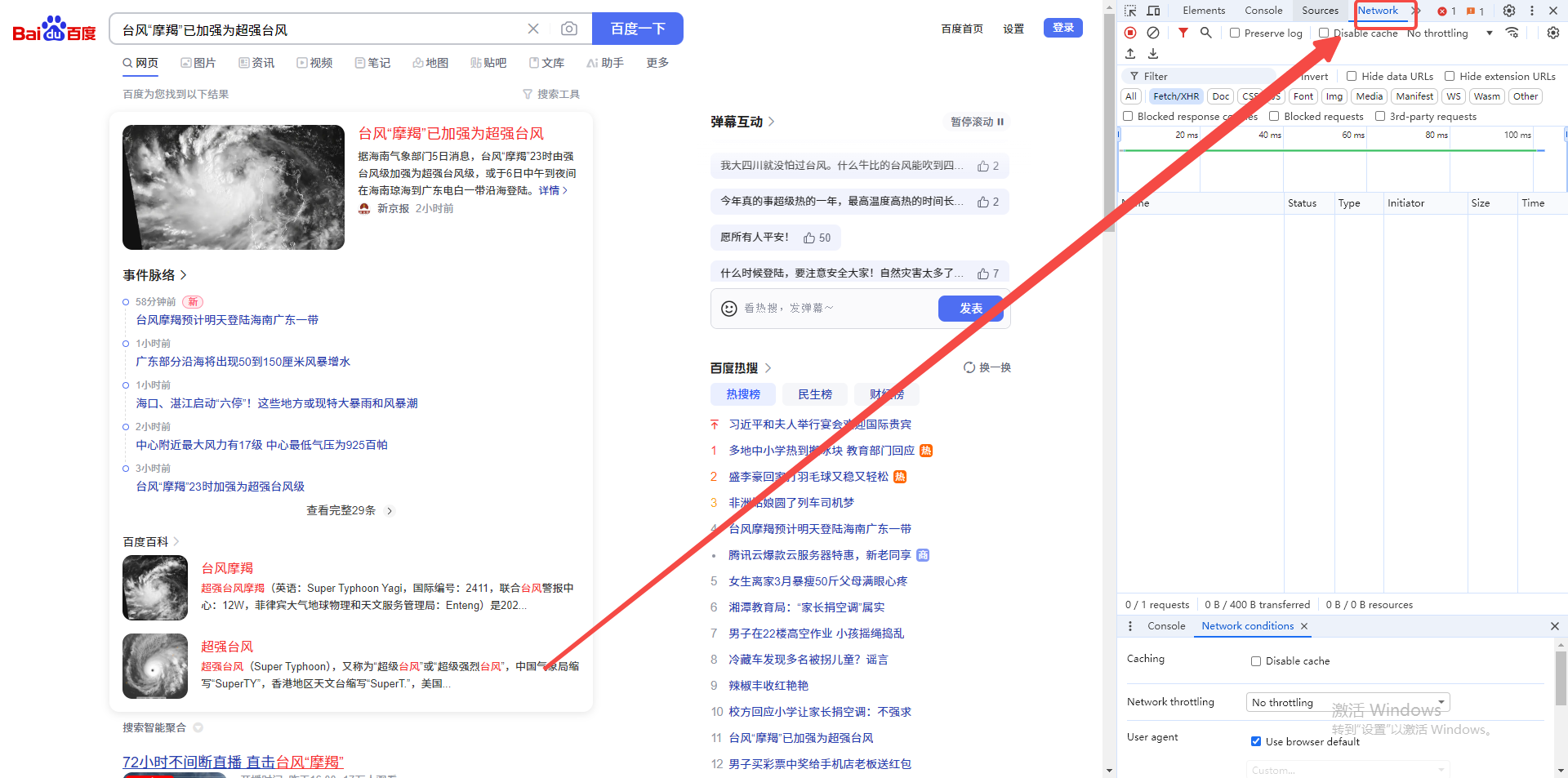Open the No throttling dropdown in toolbar

[1450, 33]
